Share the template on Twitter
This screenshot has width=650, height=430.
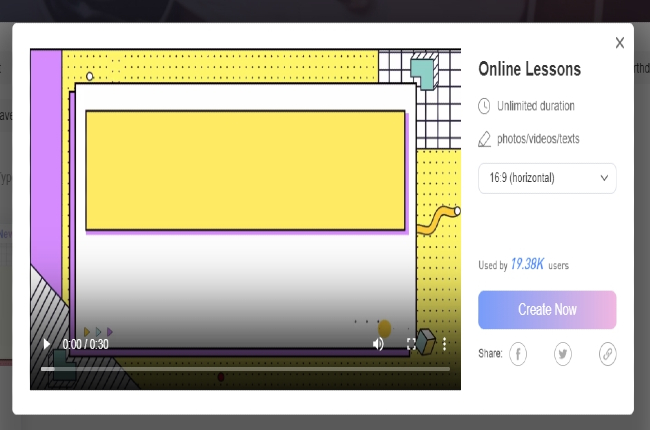[x=563, y=353]
